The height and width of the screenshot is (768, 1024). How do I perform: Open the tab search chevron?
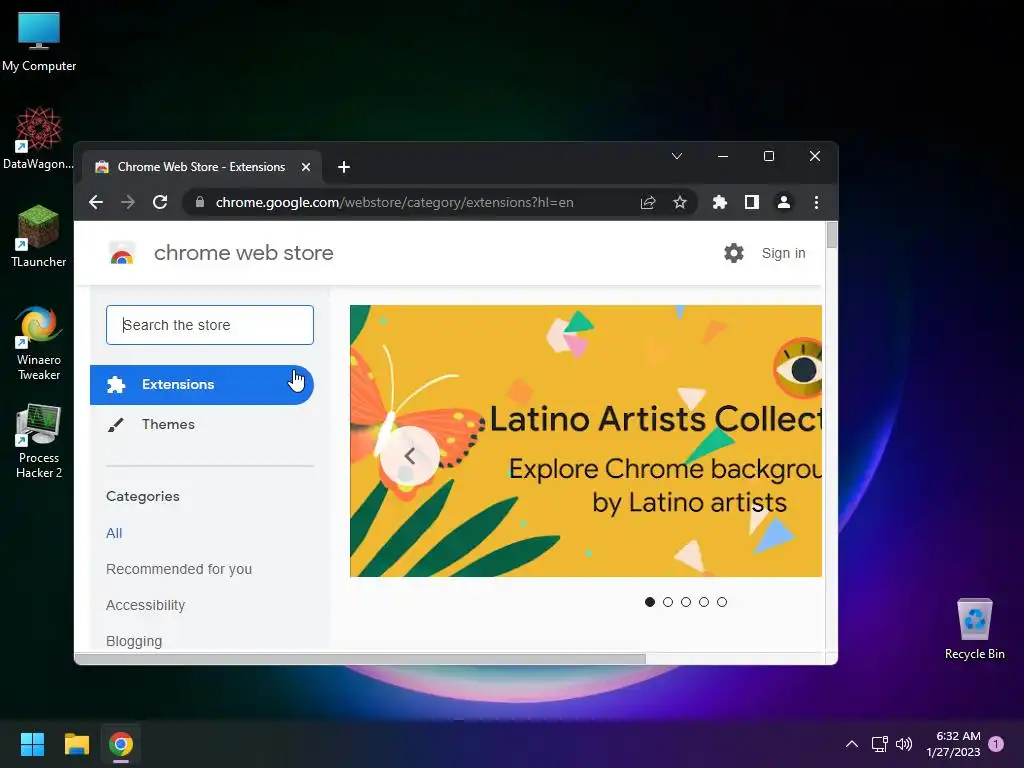pos(677,156)
